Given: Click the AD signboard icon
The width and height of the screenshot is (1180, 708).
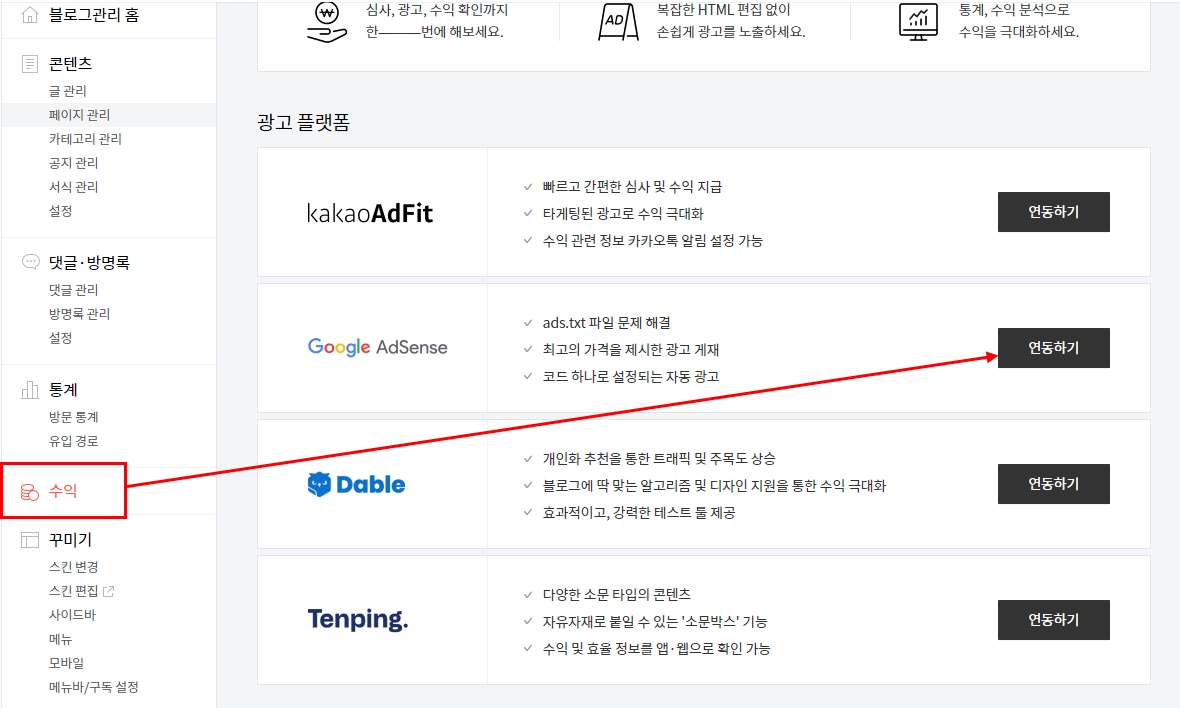Looking at the screenshot, I should click(618, 22).
